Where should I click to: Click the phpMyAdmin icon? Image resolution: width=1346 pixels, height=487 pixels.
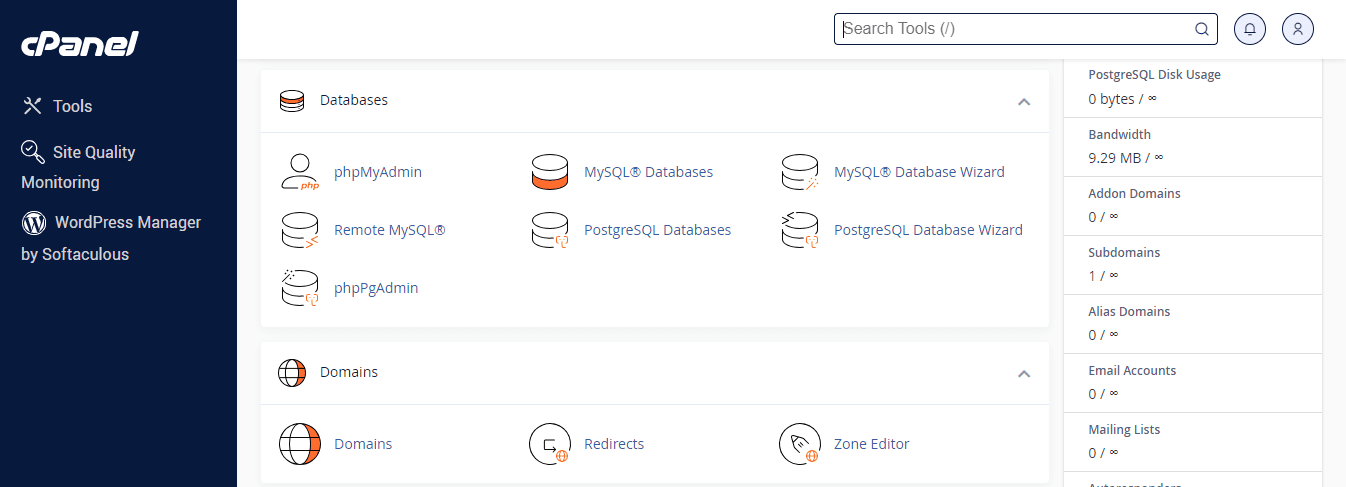pyautogui.click(x=299, y=172)
